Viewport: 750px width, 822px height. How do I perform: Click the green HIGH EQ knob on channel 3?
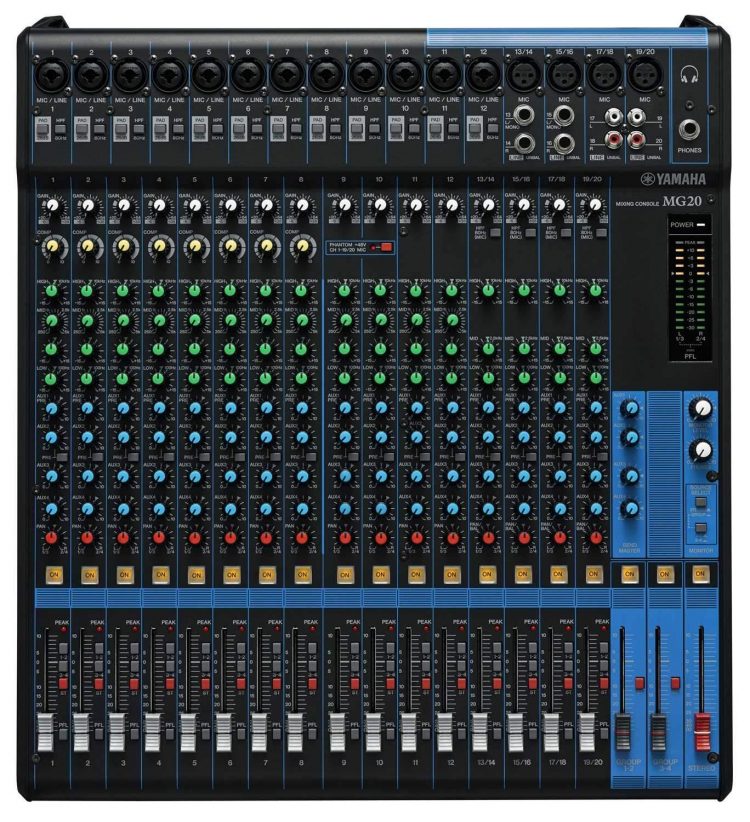click(123, 291)
